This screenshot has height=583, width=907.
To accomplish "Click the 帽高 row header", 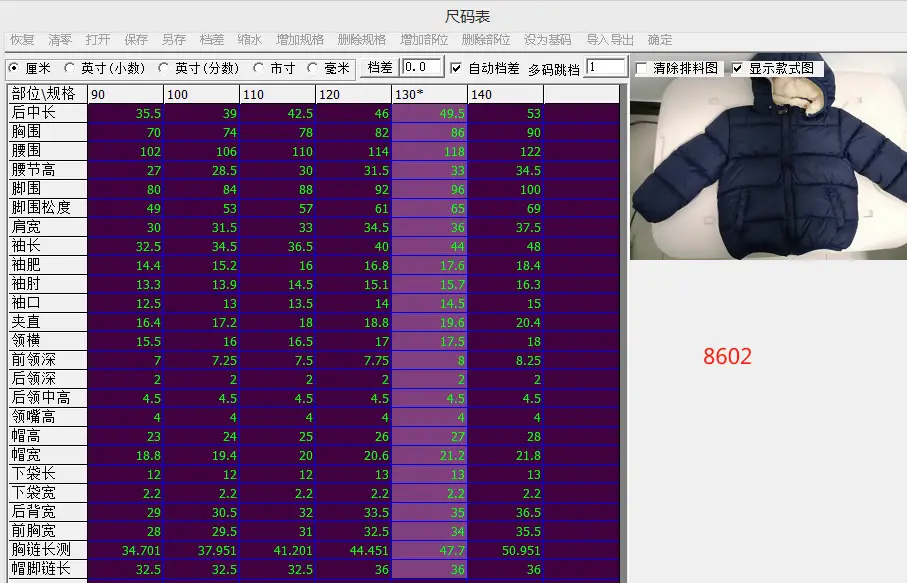I will [47, 436].
